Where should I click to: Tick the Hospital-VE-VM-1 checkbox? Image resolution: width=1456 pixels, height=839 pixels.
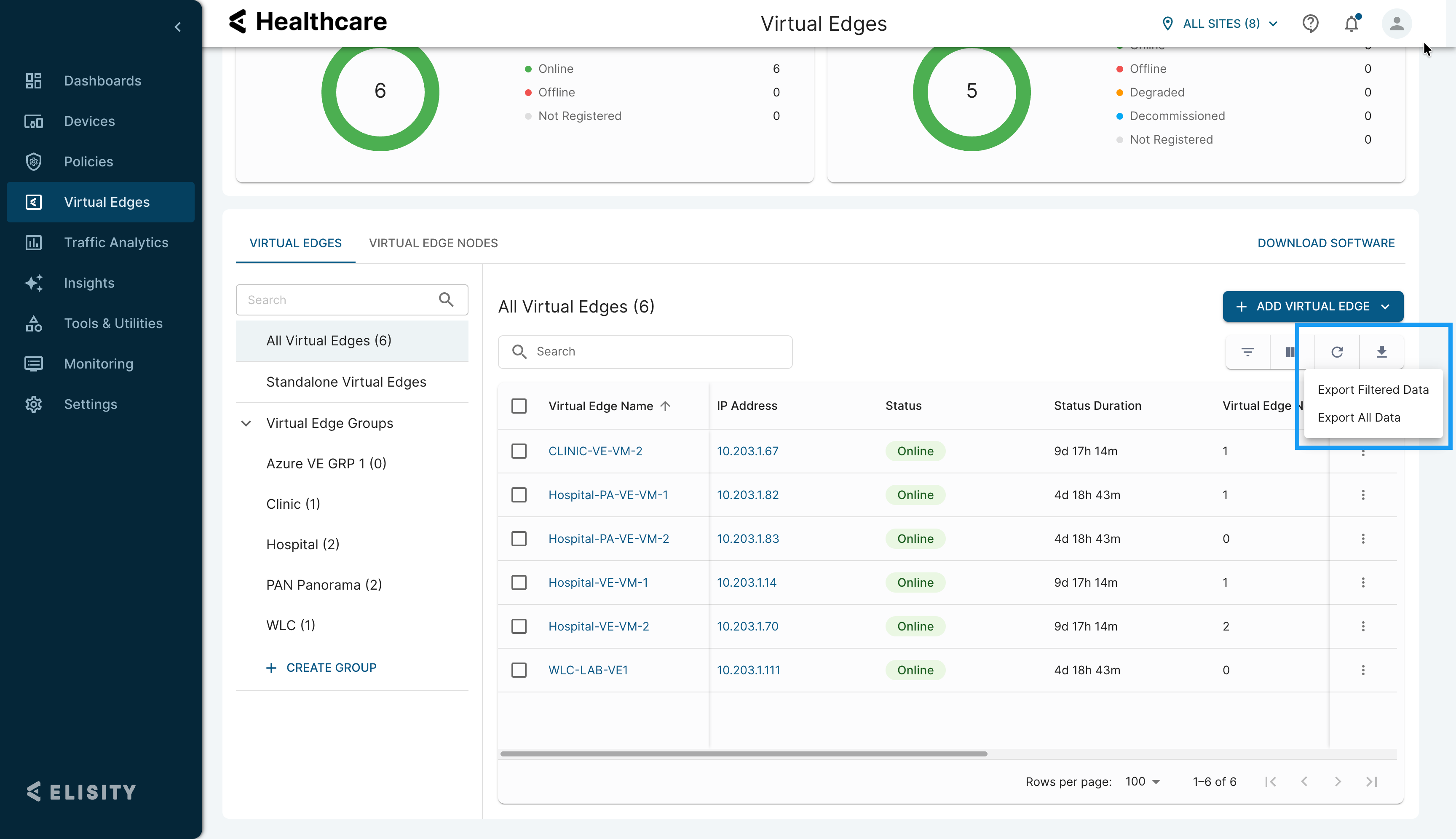pyautogui.click(x=519, y=582)
